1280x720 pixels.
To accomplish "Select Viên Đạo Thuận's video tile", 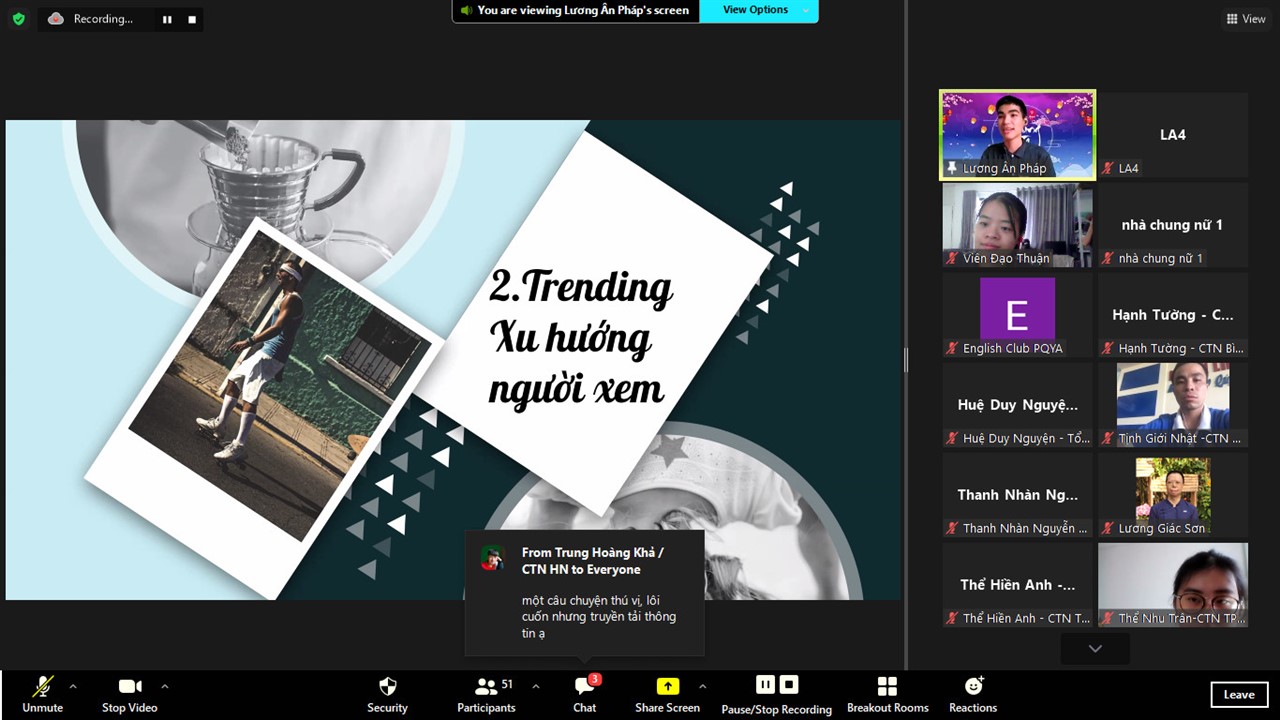I will pos(1017,225).
